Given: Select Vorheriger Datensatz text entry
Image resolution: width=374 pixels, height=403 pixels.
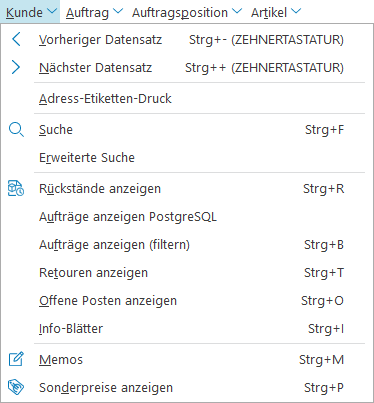Looking at the screenshot, I should pyautogui.click(x=100, y=40).
